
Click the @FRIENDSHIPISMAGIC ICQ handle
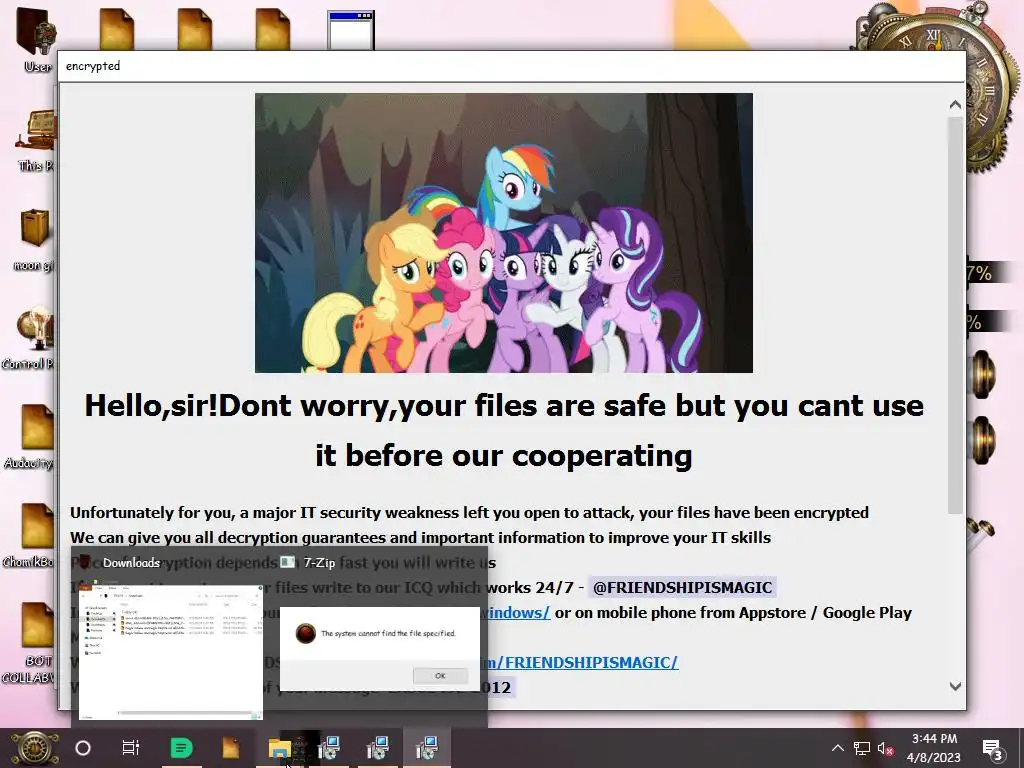[682, 588]
